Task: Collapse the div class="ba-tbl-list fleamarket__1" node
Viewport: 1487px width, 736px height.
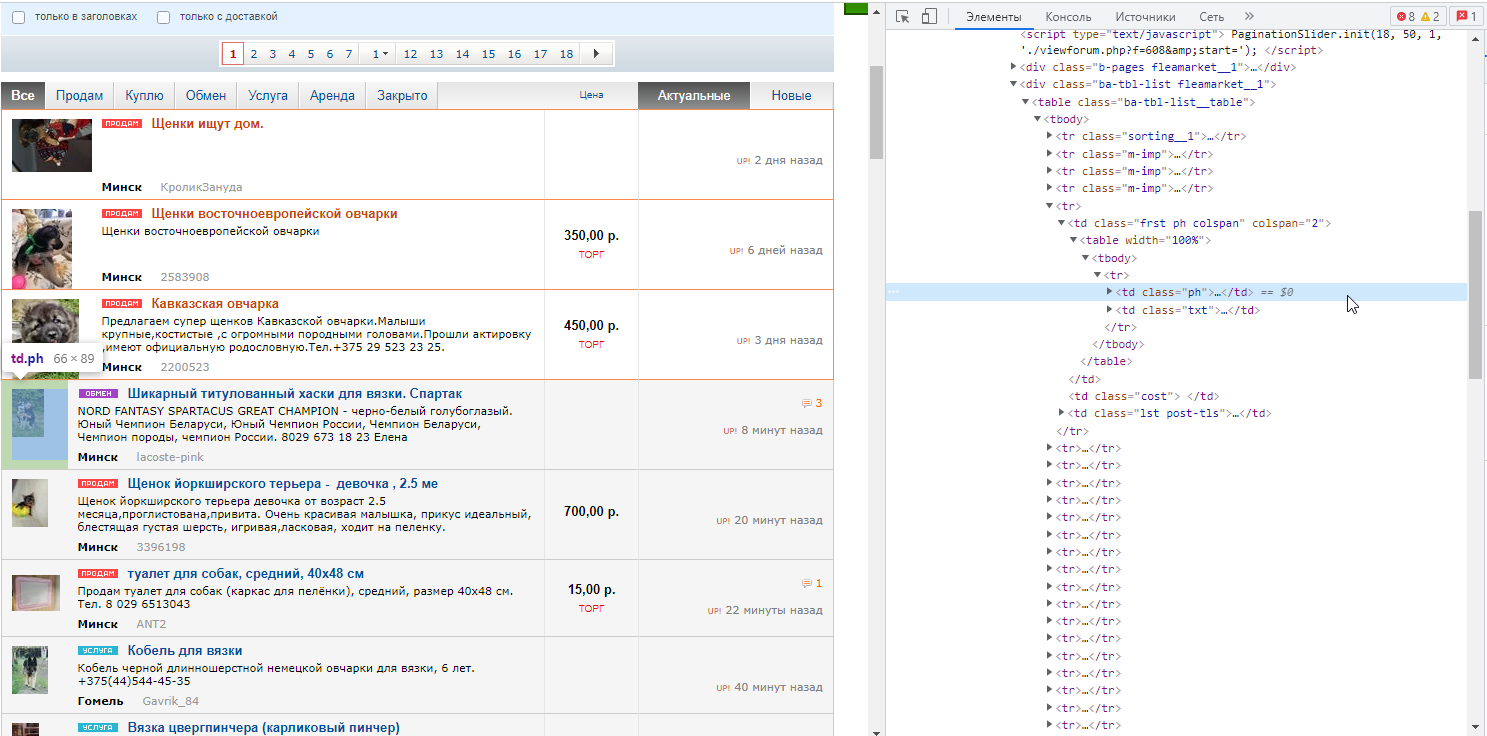Action: [x=1014, y=85]
